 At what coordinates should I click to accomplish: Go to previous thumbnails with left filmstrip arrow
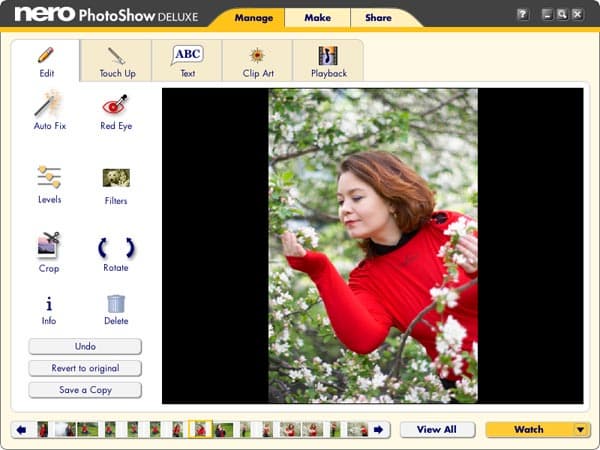point(21,430)
